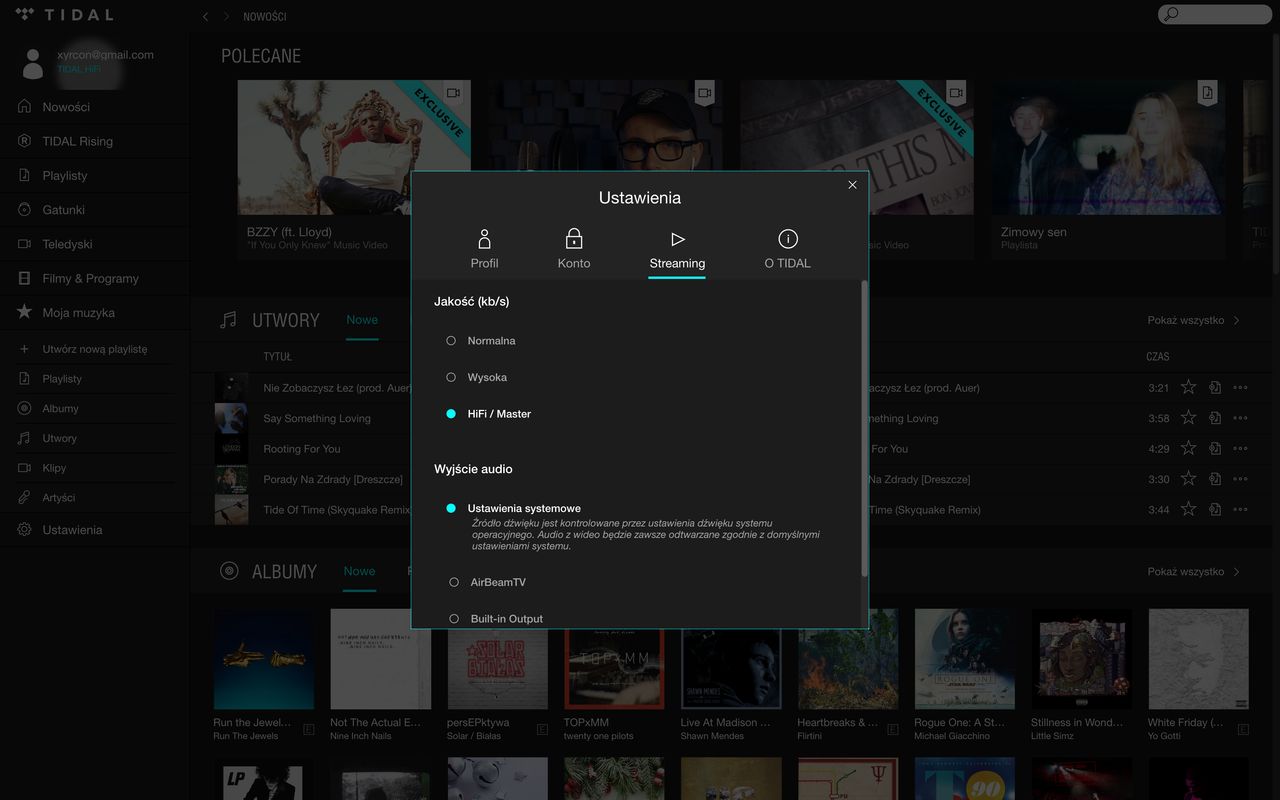
Task: Open Stillness in Wonderland album cover
Action: click(1082, 659)
